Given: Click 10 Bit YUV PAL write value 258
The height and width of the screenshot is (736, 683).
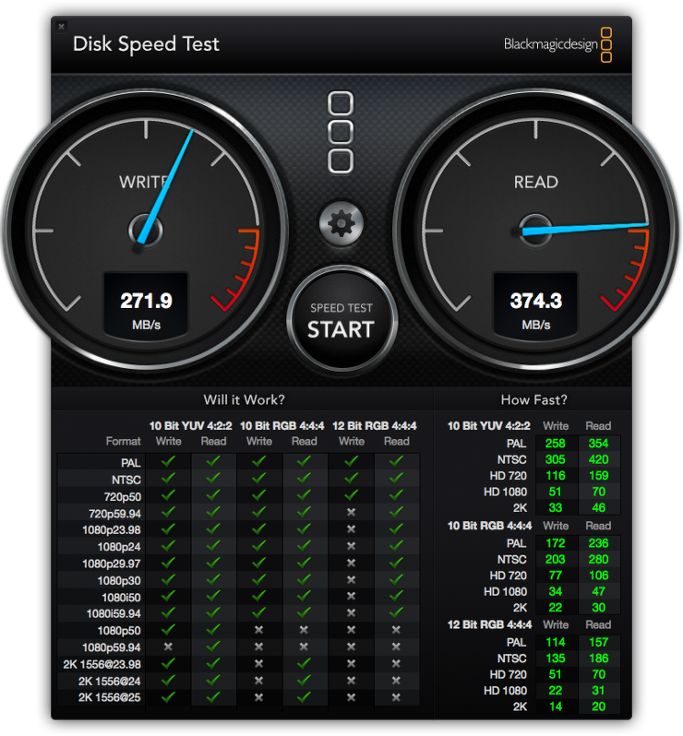Looking at the screenshot, I should coord(555,444).
